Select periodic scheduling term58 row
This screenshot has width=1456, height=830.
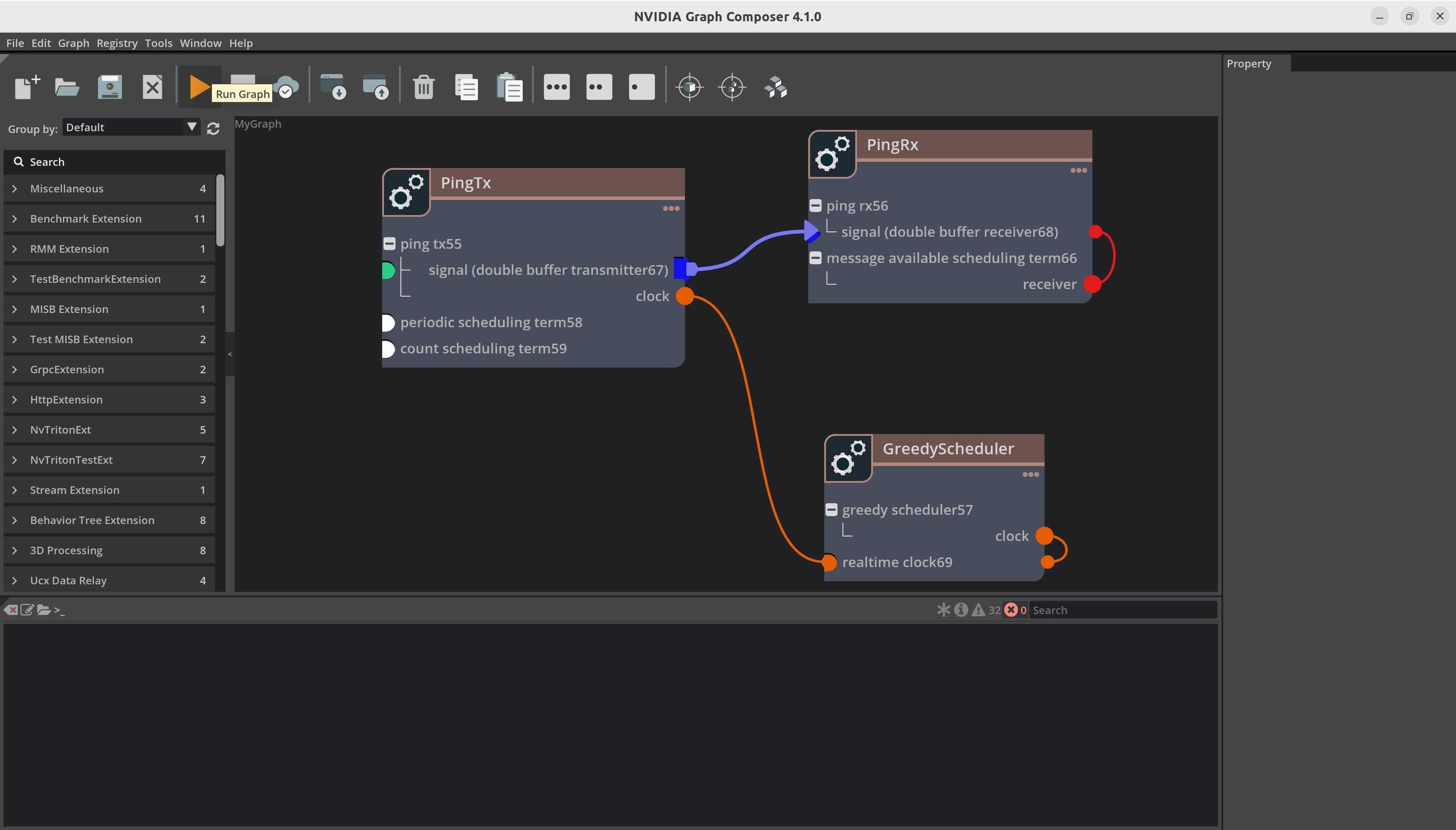(491, 322)
